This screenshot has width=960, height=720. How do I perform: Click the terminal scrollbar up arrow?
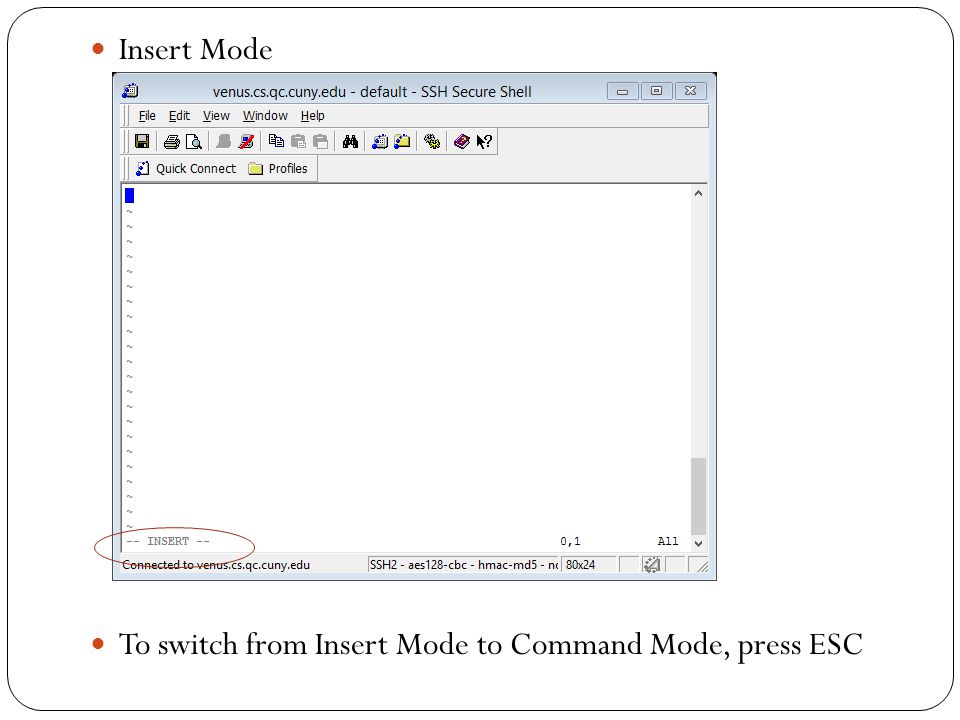pyautogui.click(x=698, y=193)
